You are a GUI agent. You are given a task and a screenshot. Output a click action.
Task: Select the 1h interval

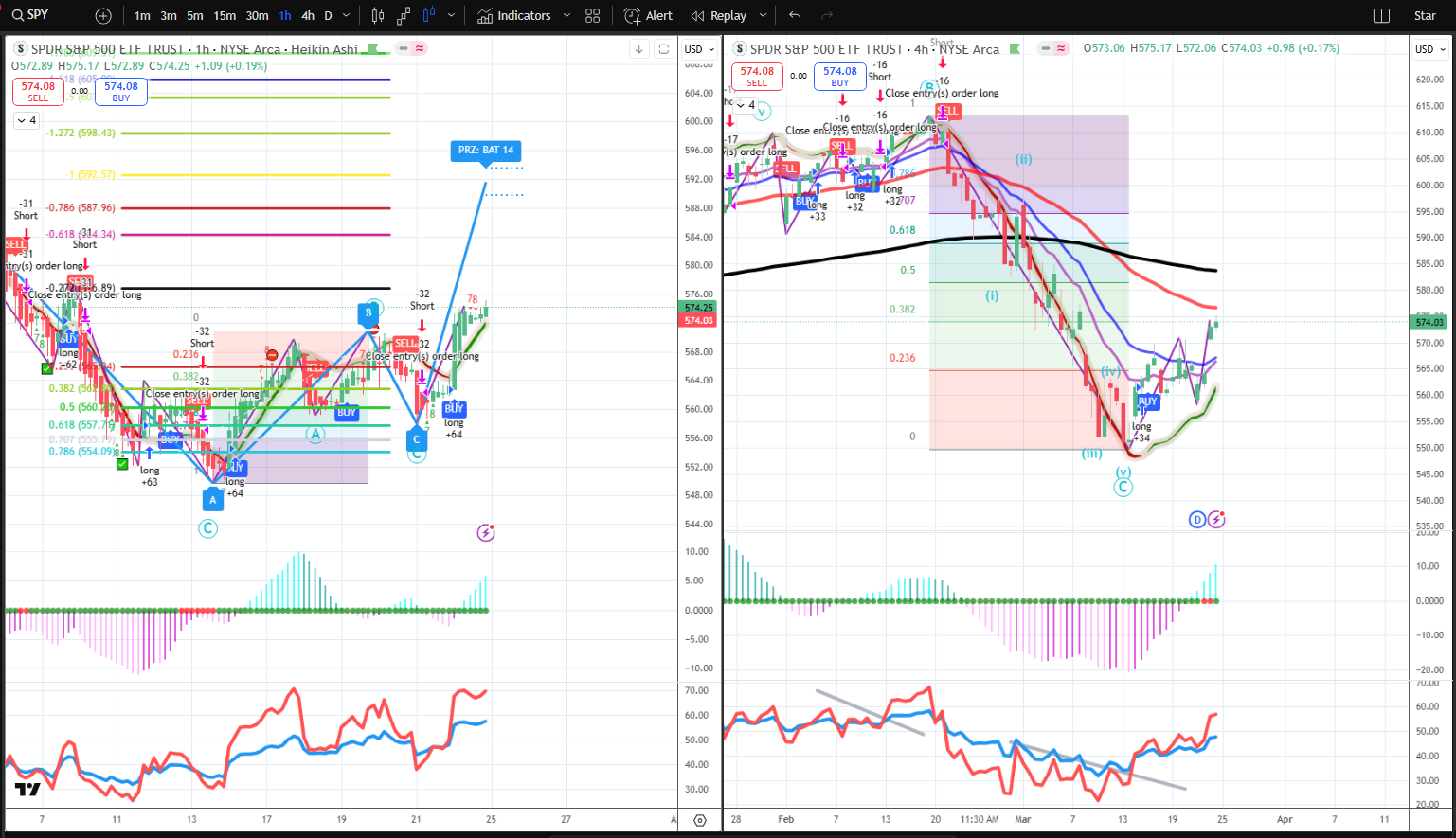[285, 16]
